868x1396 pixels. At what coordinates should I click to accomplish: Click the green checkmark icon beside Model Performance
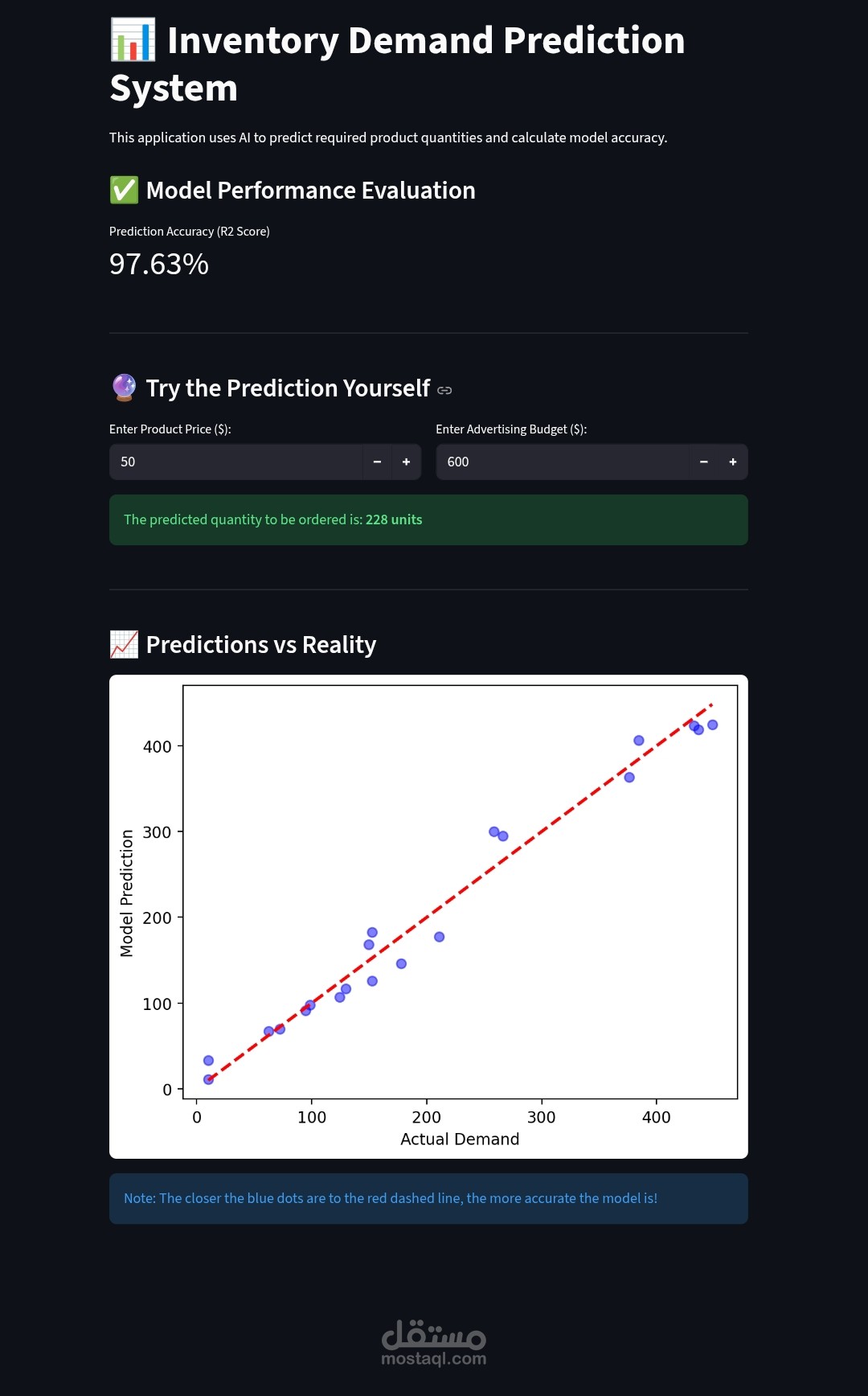pyautogui.click(x=124, y=191)
